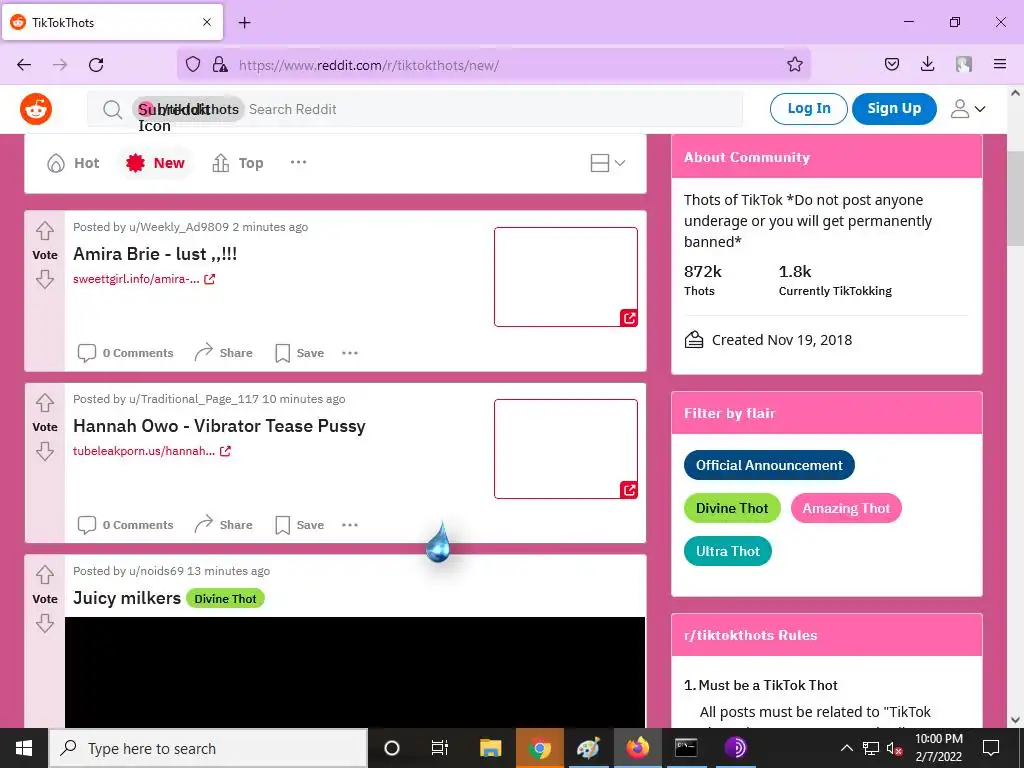Click the Sign Up button
This screenshot has height=768, width=1024.
894,108
